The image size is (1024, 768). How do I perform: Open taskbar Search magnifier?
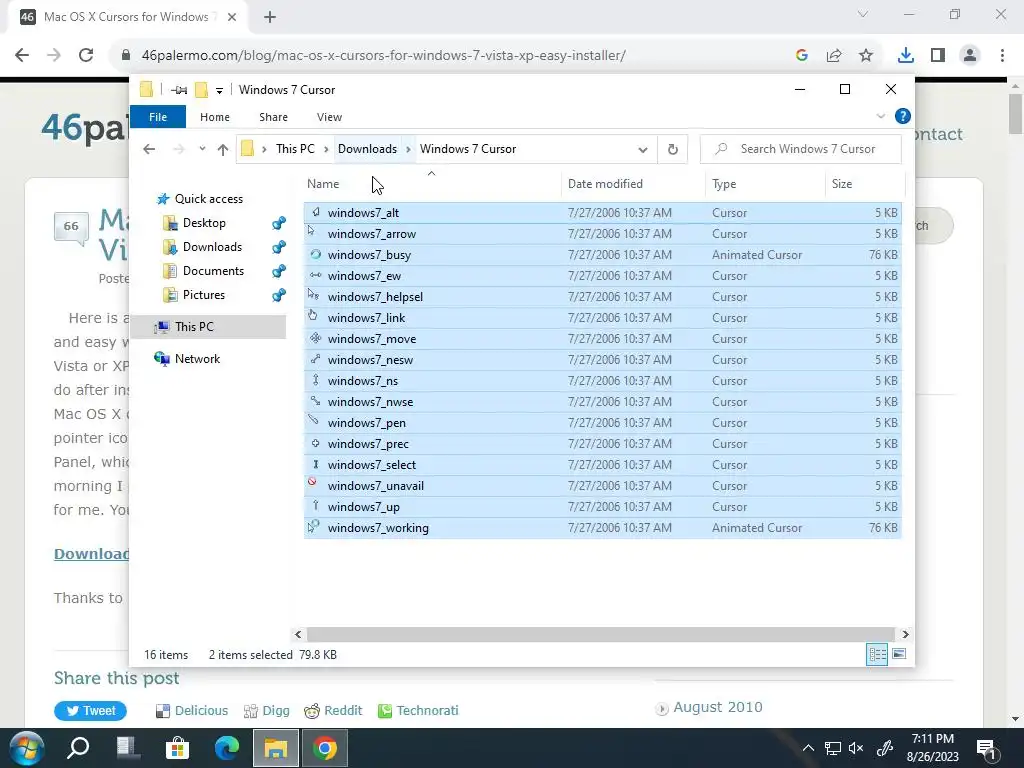pyautogui.click(x=78, y=748)
